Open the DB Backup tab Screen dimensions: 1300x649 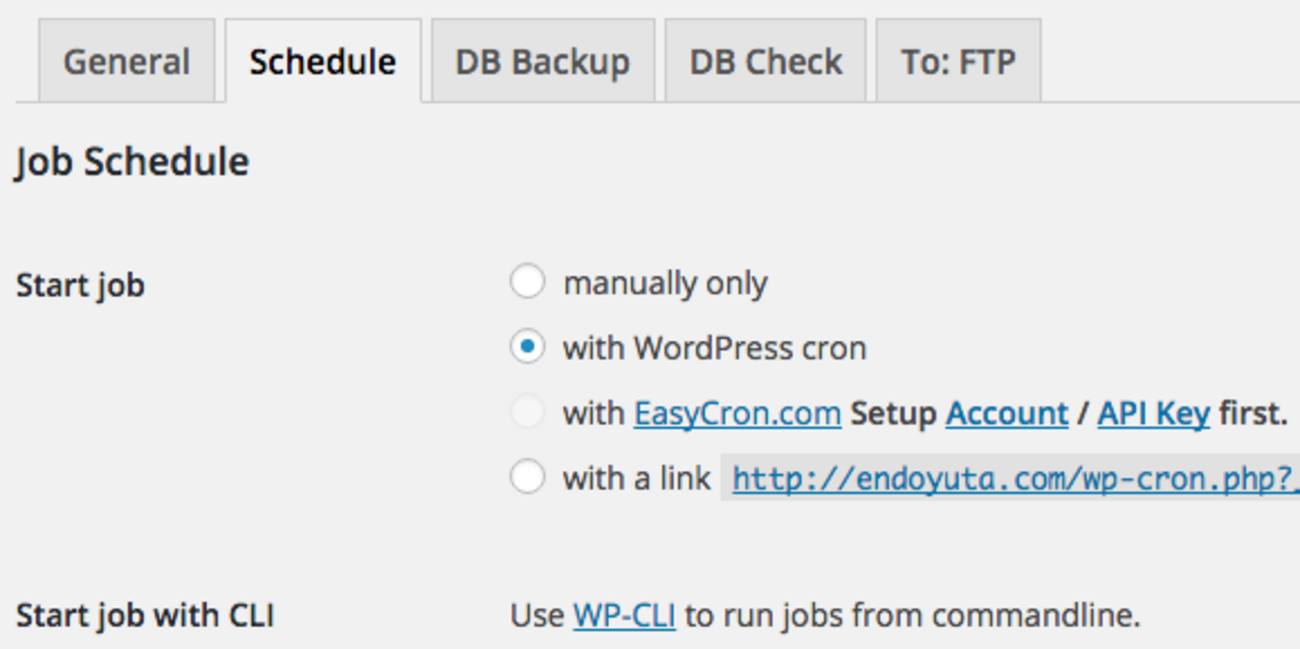click(542, 62)
